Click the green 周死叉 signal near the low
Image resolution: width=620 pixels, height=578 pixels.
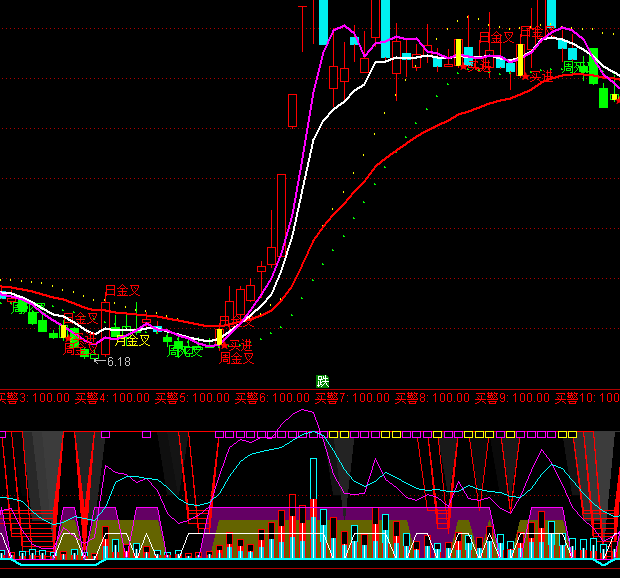185,351
